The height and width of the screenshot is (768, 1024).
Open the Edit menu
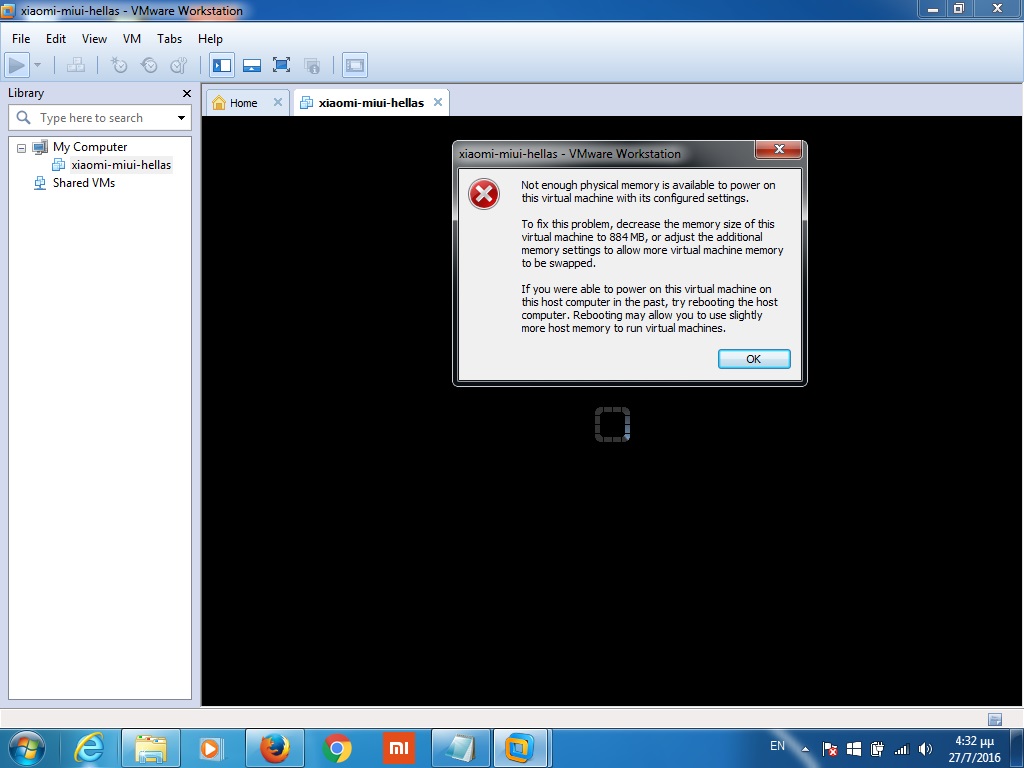pos(56,39)
